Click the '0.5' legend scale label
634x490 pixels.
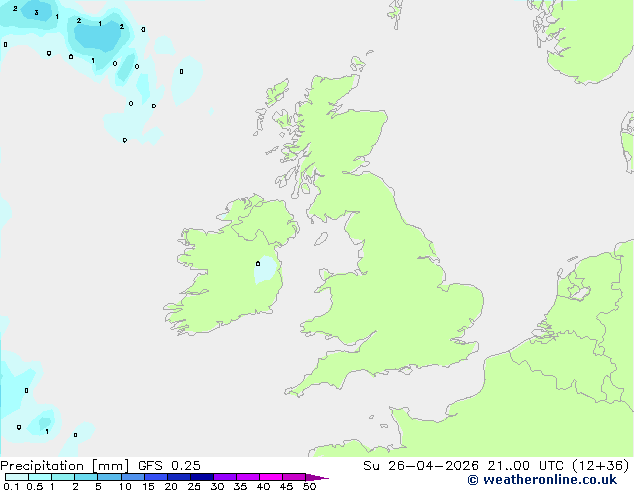tap(34, 486)
